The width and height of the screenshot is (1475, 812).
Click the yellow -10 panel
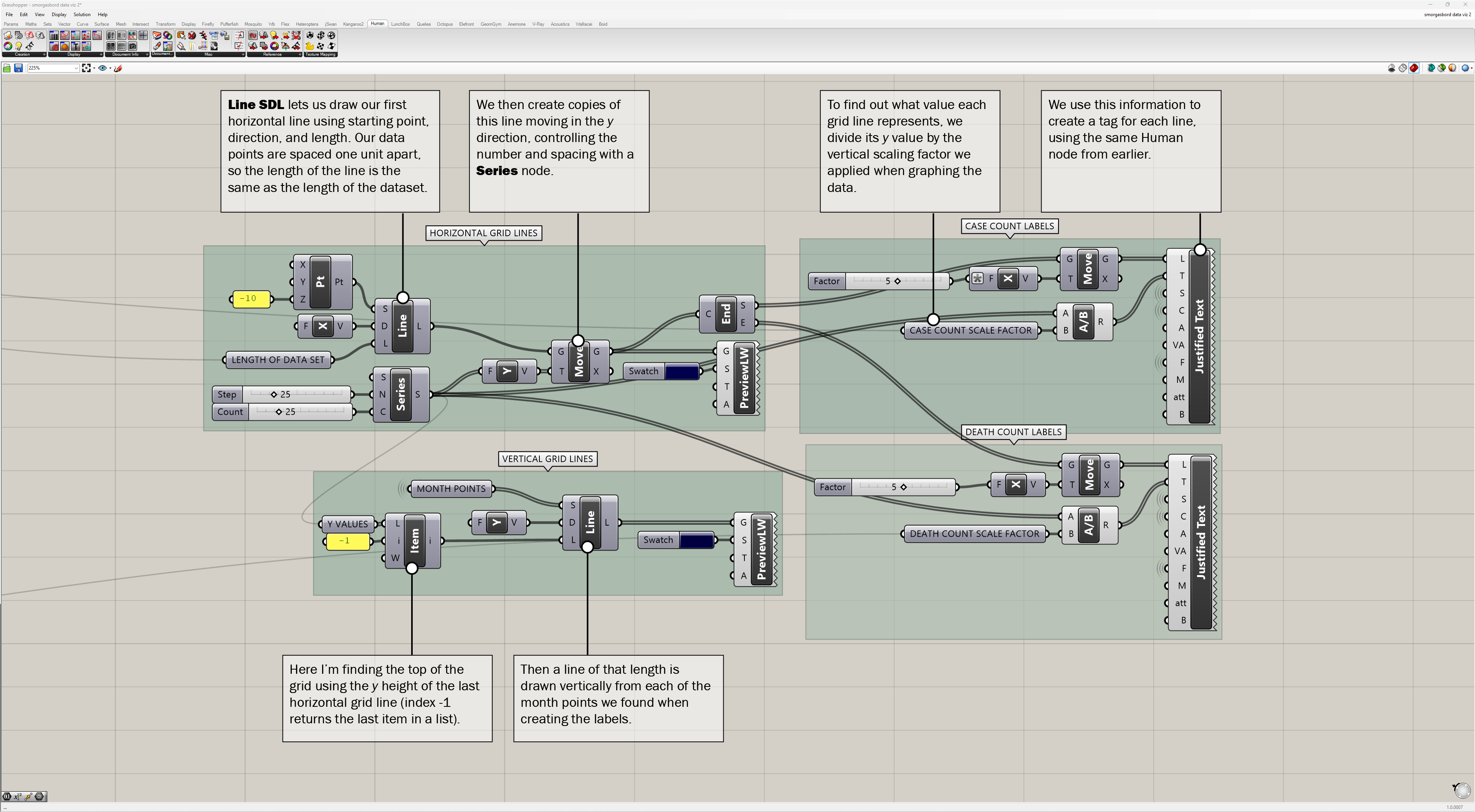251,298
